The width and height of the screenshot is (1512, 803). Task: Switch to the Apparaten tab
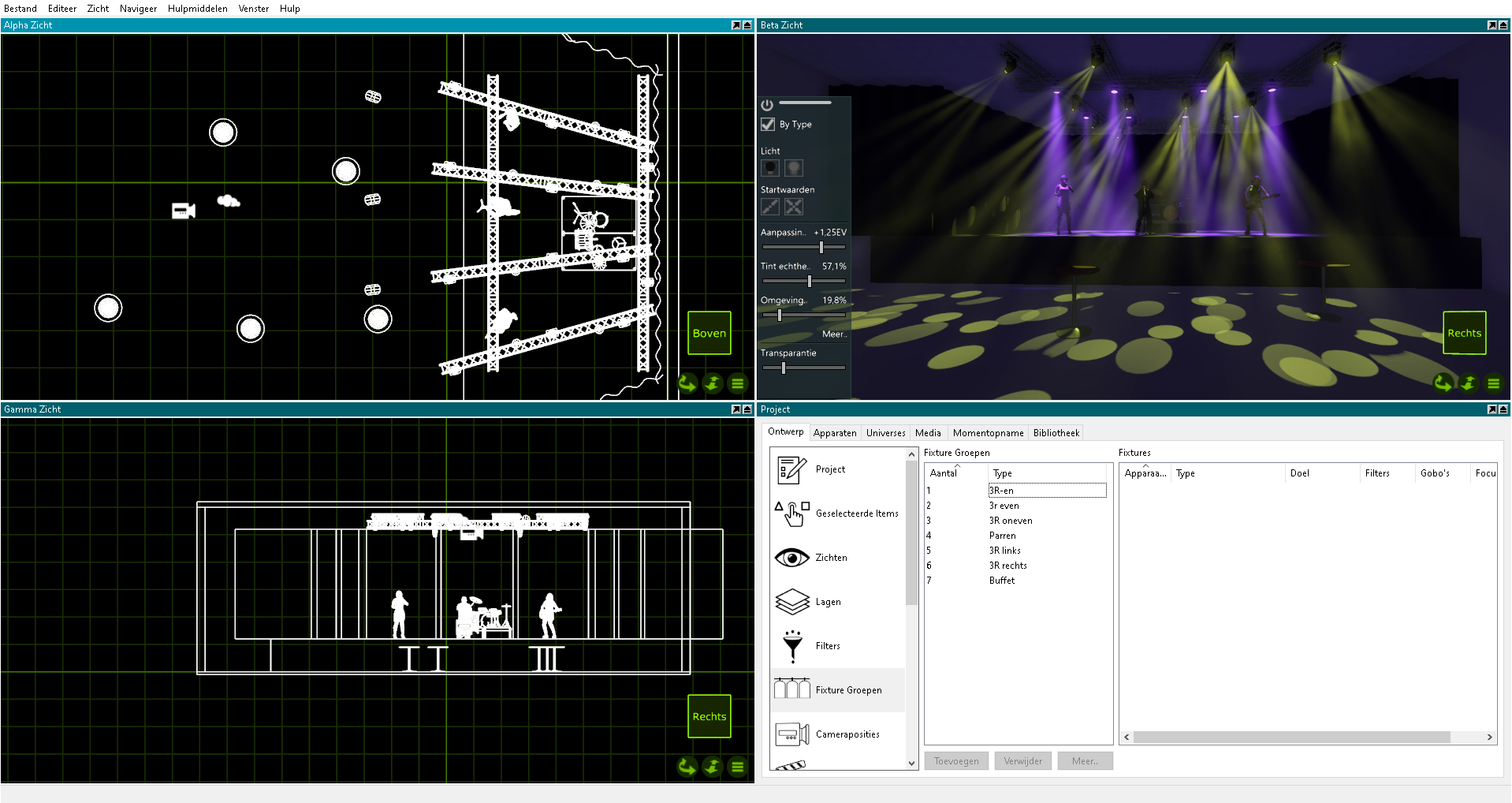click(834, 433)
